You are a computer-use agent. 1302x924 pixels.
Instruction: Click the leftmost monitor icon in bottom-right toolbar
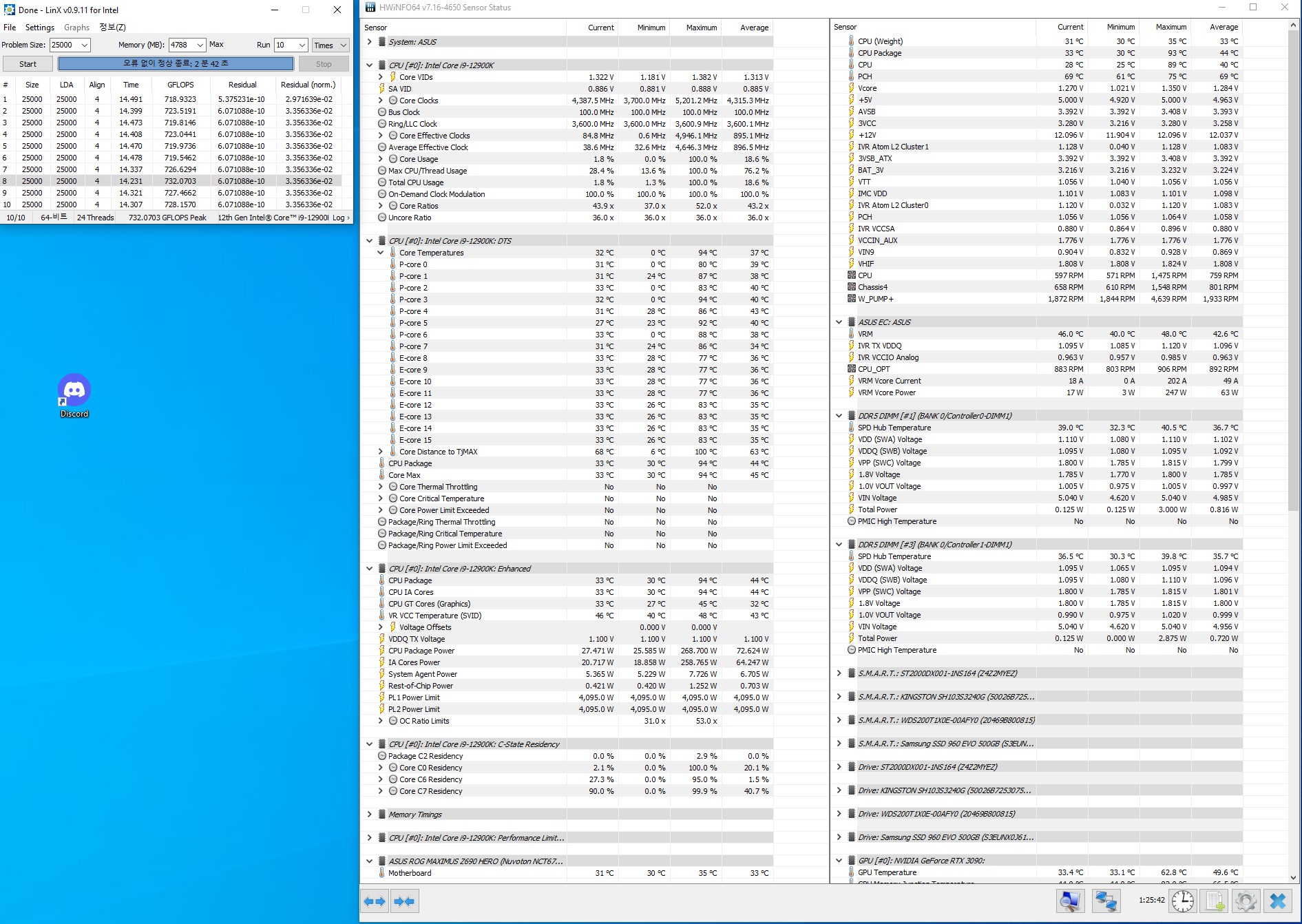click(x=1071, y=901)
